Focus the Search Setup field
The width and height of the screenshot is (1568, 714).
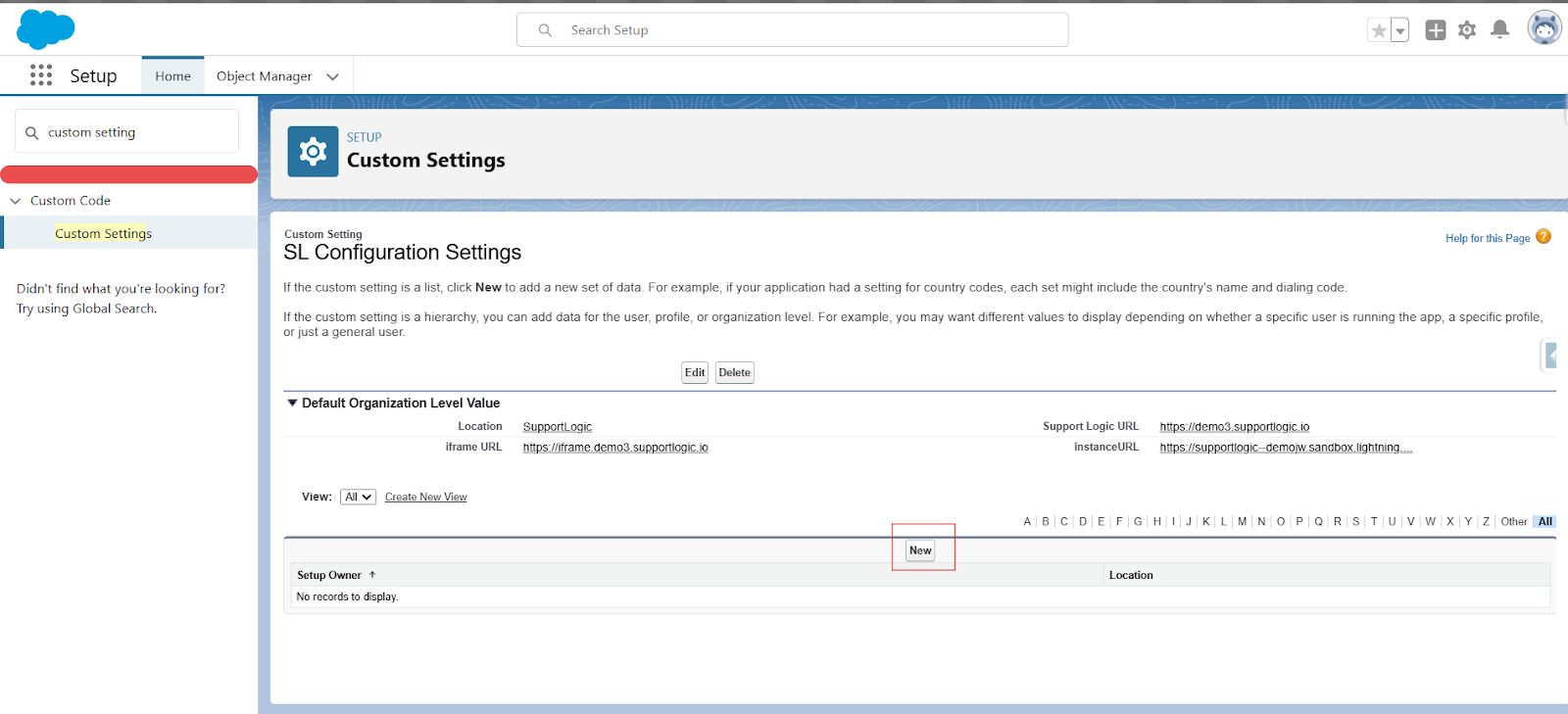coord(792,30)
